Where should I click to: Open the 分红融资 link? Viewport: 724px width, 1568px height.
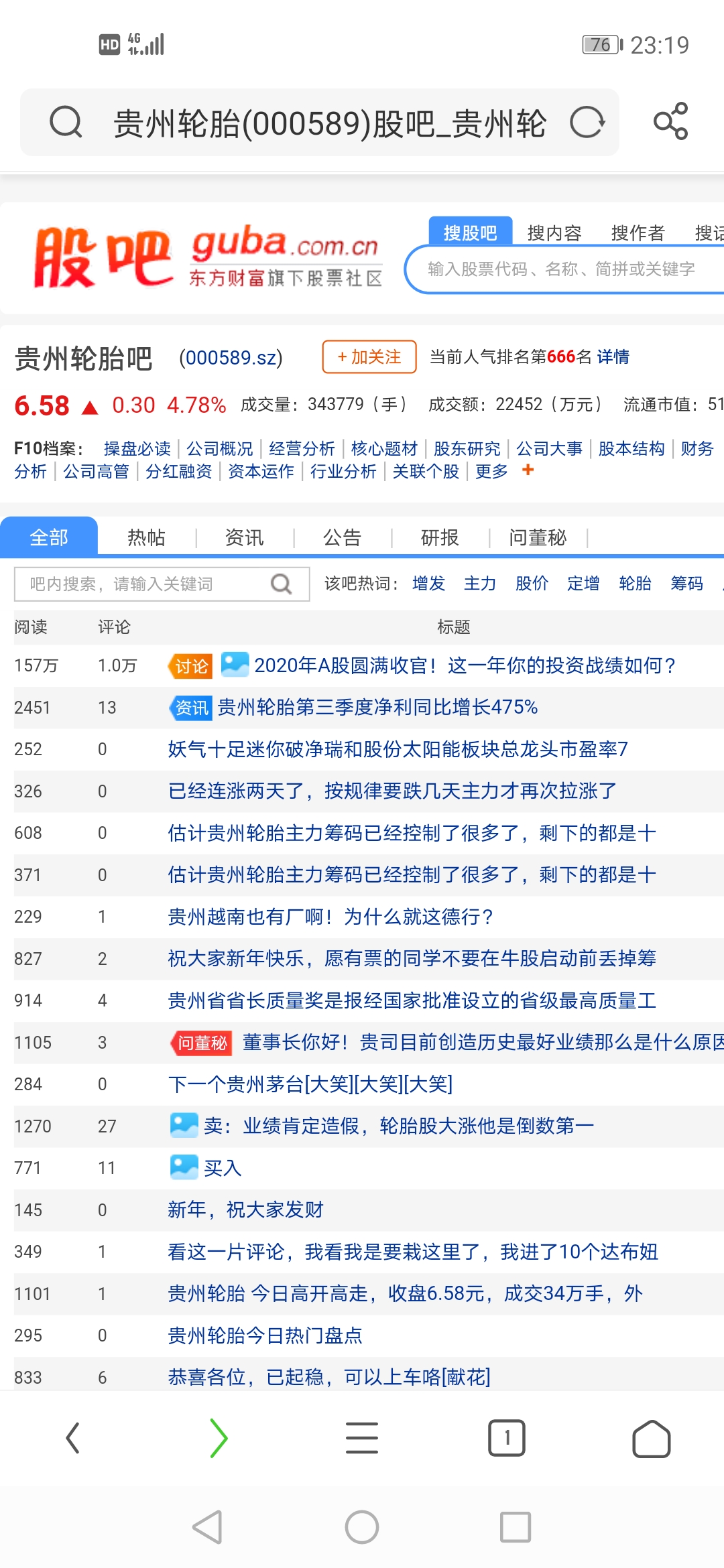[x=179, y=472]
